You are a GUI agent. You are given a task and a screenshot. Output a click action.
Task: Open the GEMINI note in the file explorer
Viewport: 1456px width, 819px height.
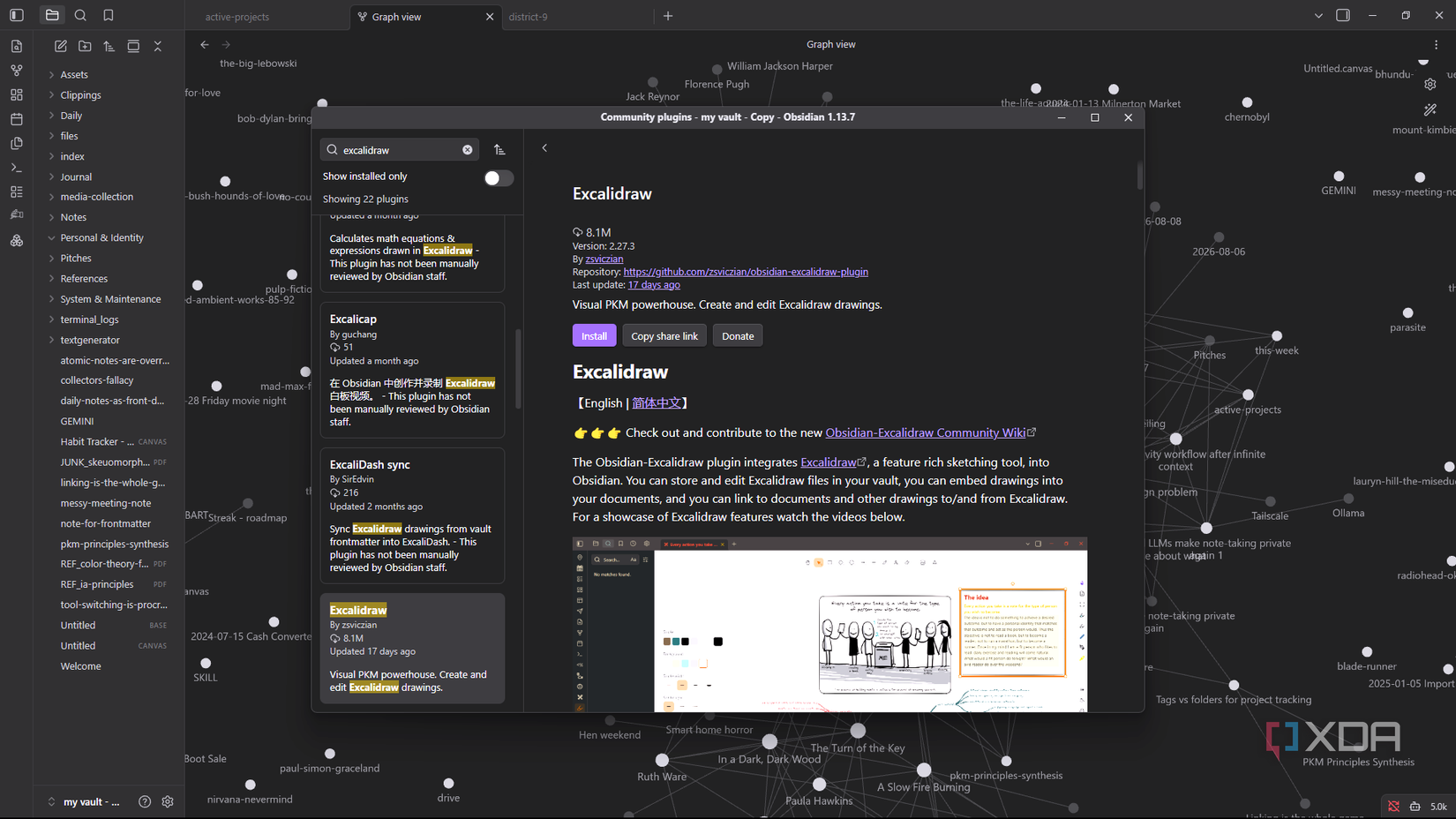point(77,421)
